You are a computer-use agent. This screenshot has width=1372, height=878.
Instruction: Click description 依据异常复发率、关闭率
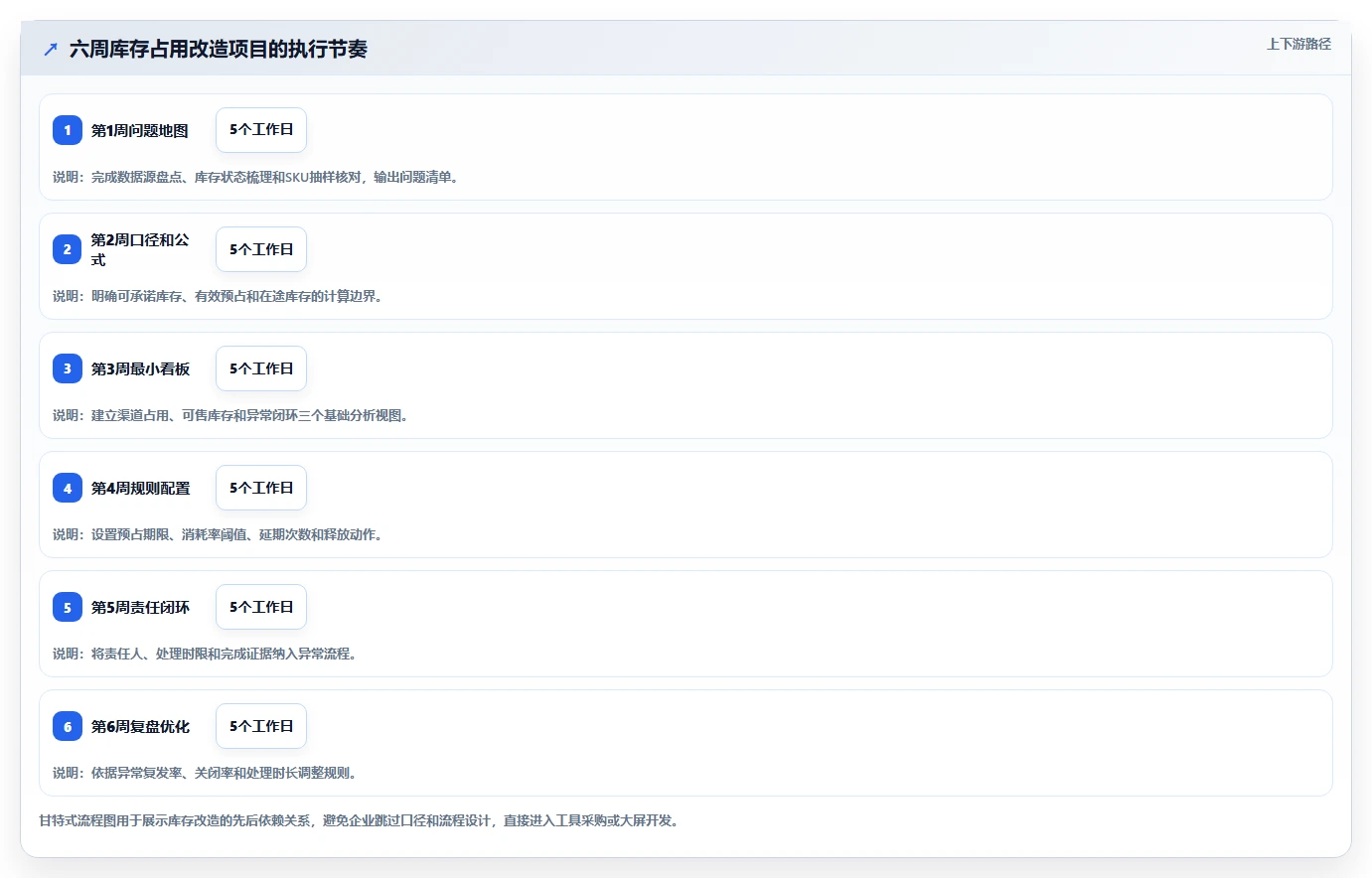pyautogui.click(x=205, y=773)
